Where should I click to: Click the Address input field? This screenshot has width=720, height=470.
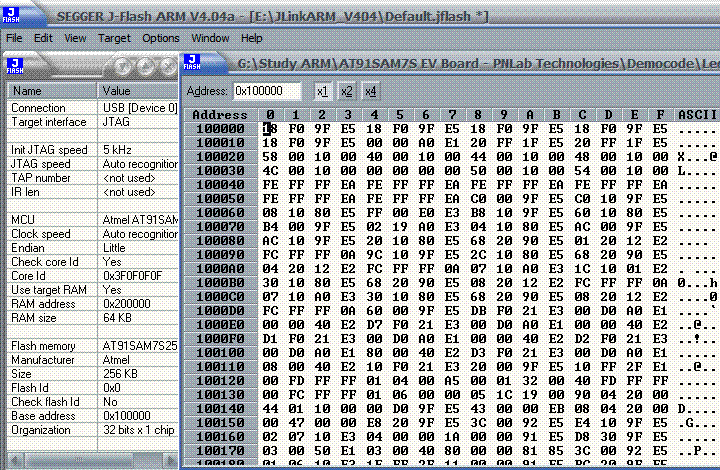point(267,91)
